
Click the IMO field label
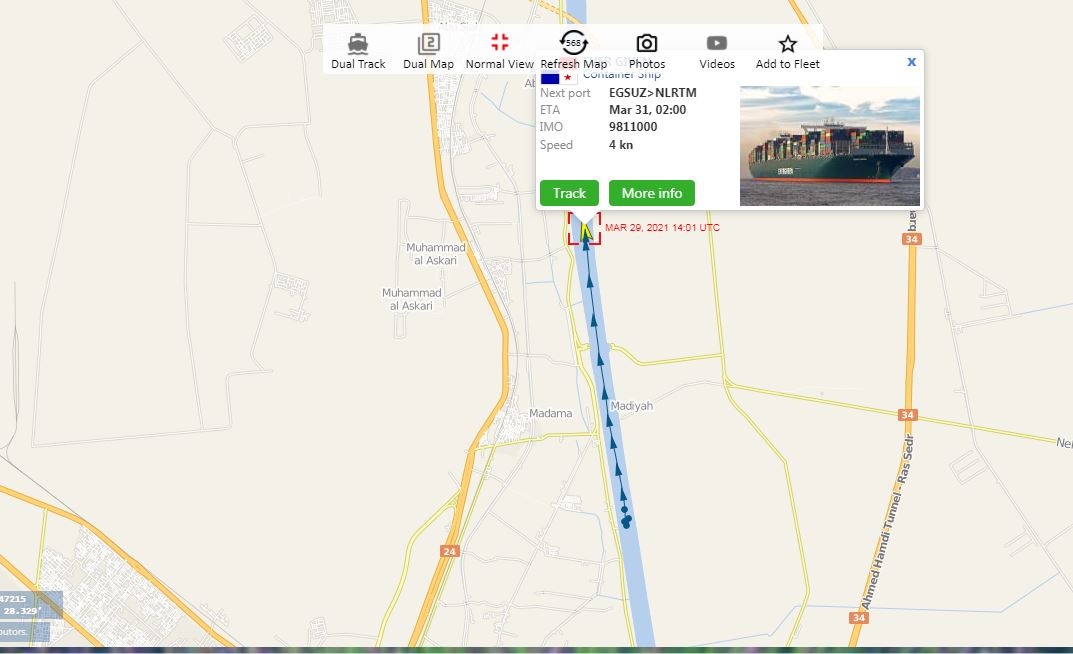(552, 127)
